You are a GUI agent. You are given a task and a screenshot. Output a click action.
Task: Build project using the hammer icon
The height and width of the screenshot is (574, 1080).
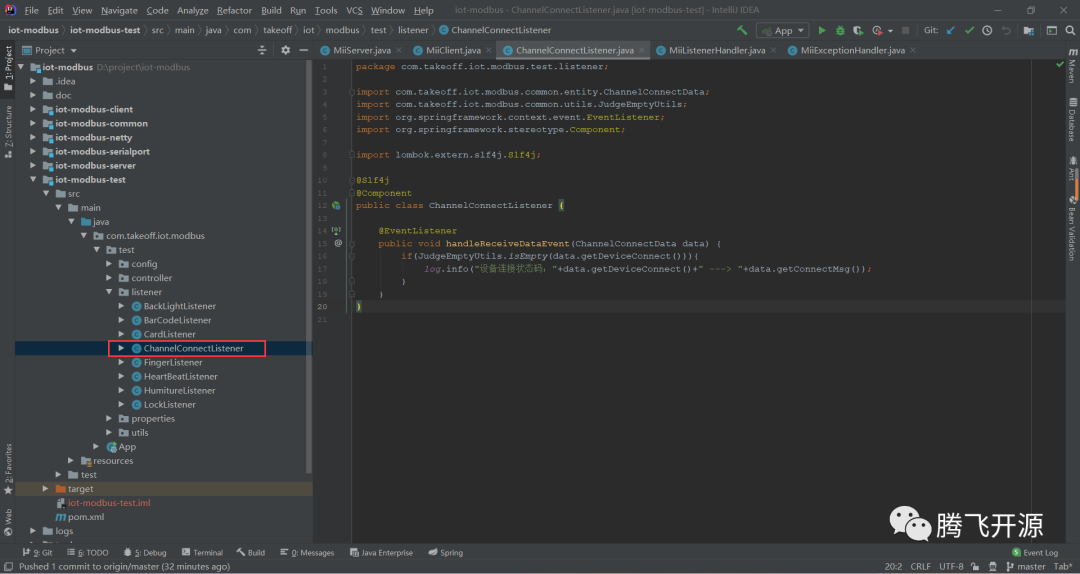(x=742, y=30)
